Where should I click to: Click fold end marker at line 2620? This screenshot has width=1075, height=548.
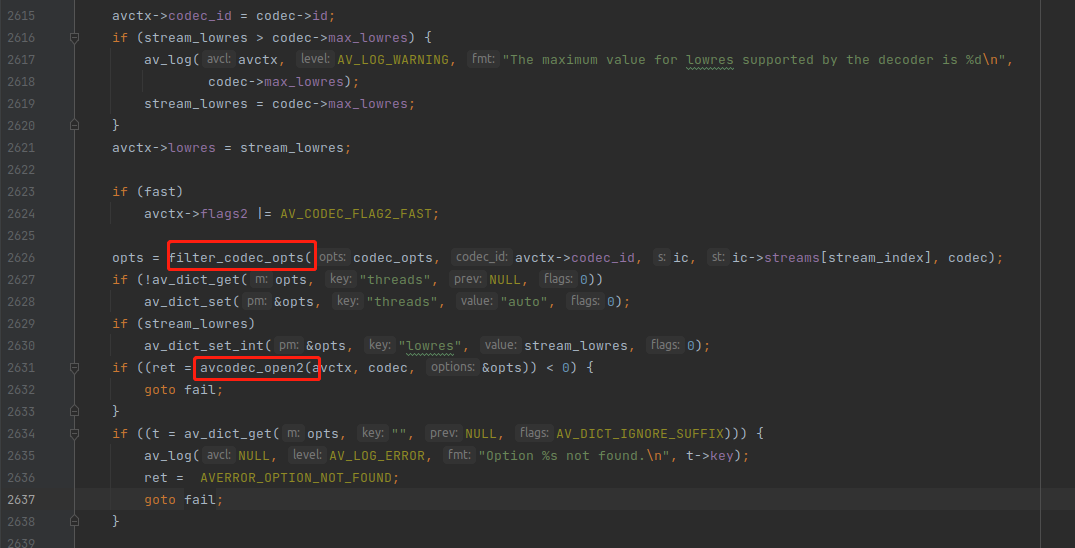click(74, 126)
